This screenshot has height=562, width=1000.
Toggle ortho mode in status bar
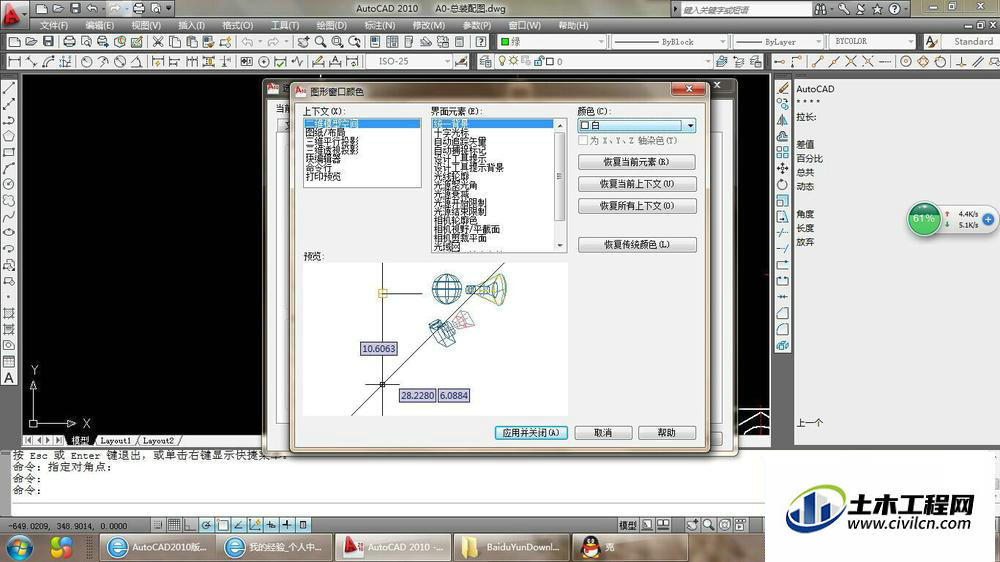pyautogui.click(x=190, y=525)
